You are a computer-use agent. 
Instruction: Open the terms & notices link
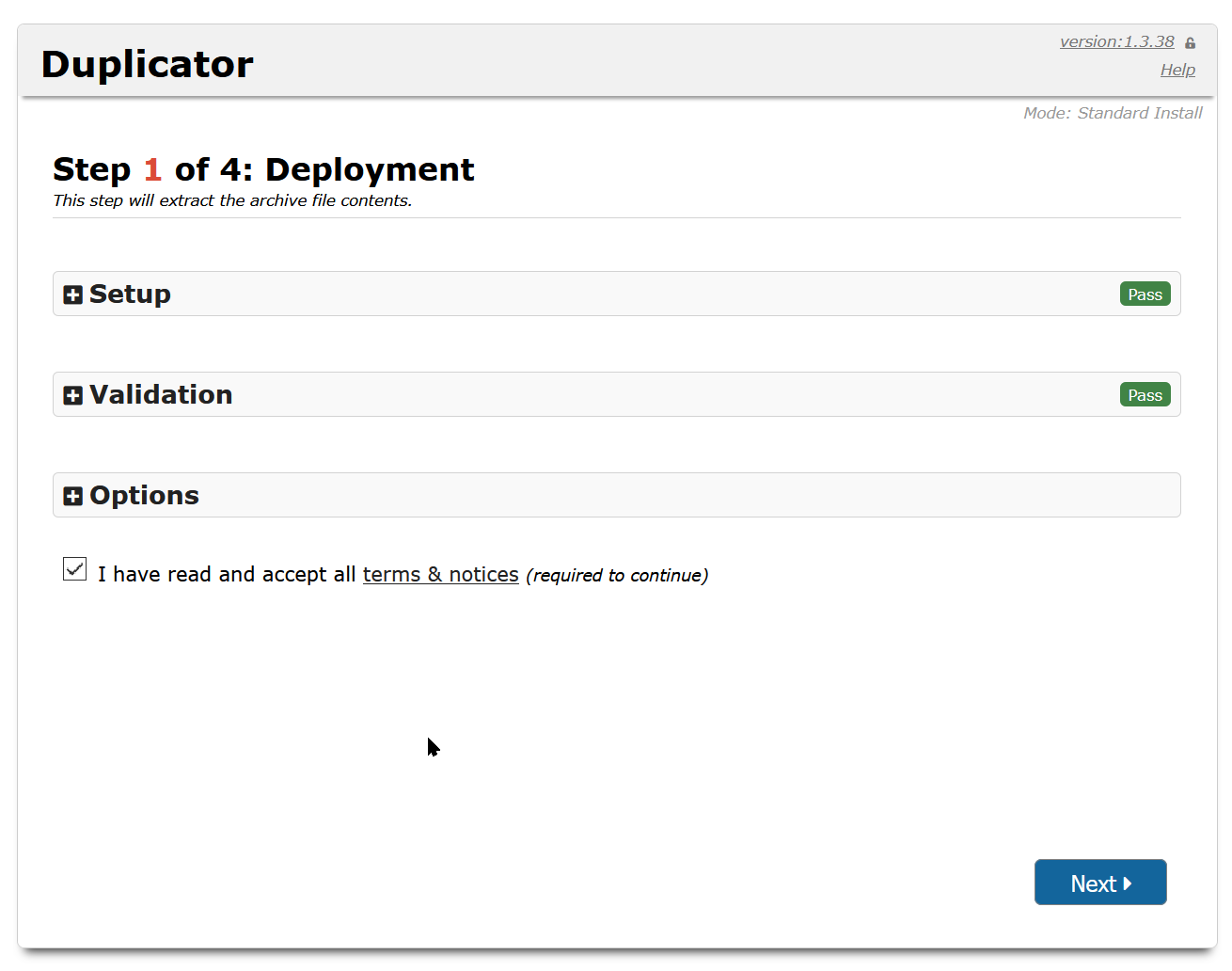(x=440, y=574)
